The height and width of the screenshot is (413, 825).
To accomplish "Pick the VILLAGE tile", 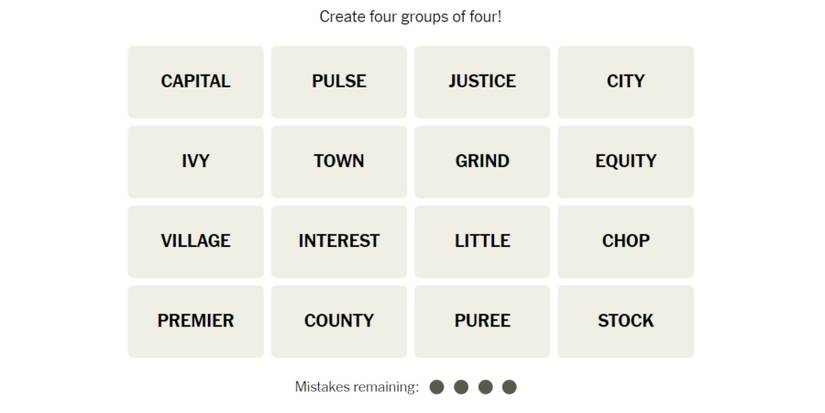I will click(x=196, y=241).
